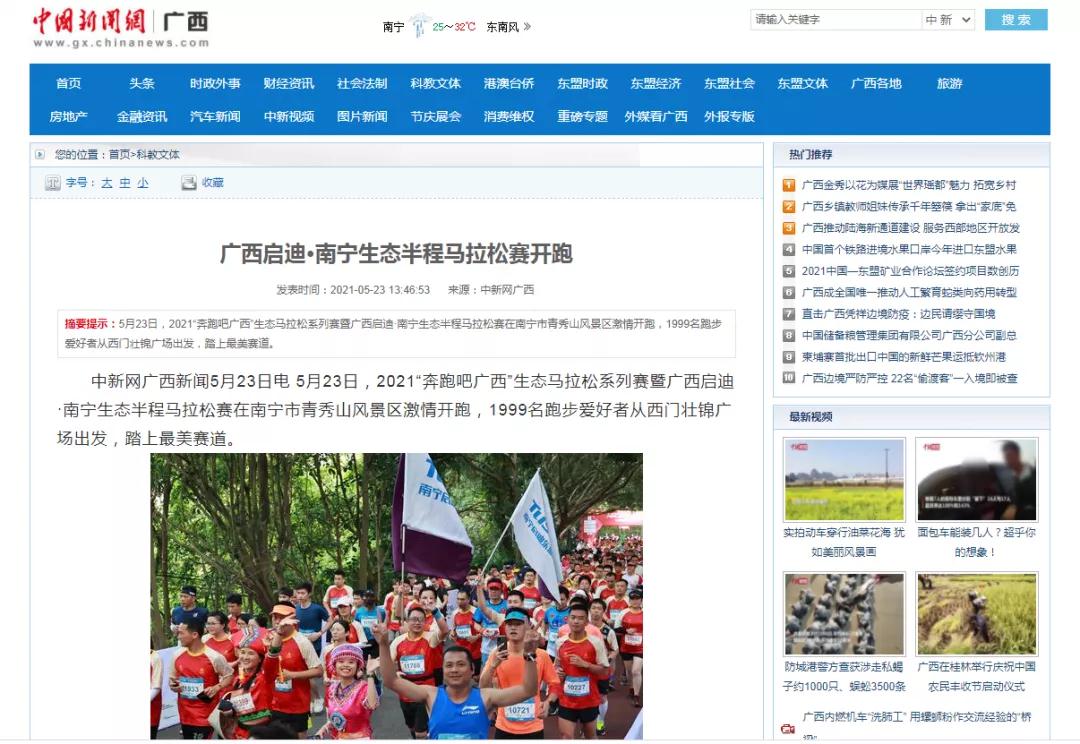1080x744 pixels.
Task: Set font size to 大
Action: coord(107,183)
